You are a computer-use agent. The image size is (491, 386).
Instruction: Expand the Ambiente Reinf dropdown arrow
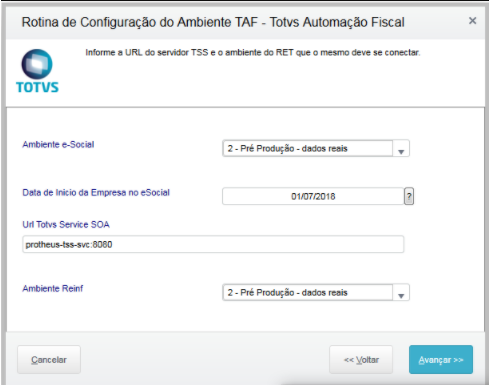[401, 292]
